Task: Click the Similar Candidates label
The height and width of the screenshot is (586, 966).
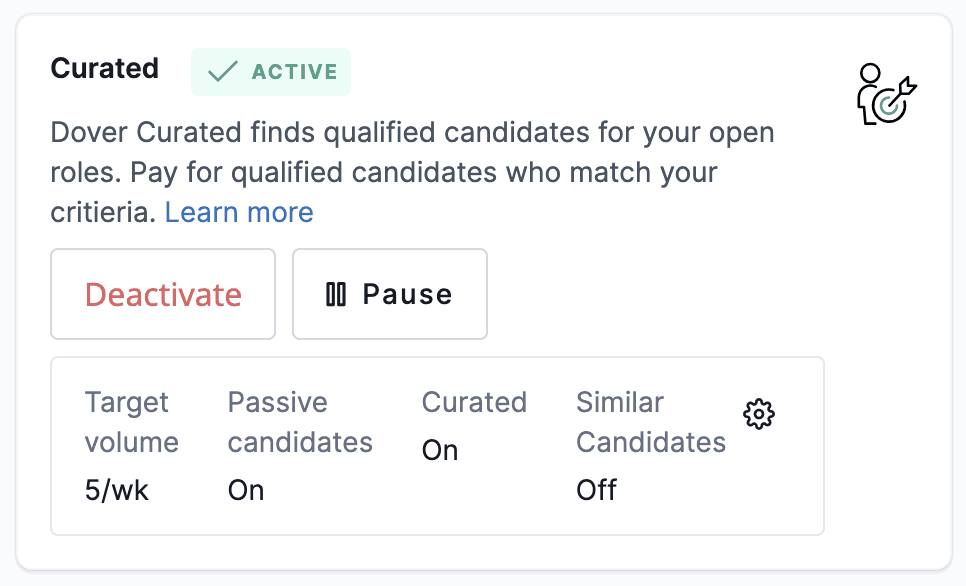Action: [x=651, y=422]
